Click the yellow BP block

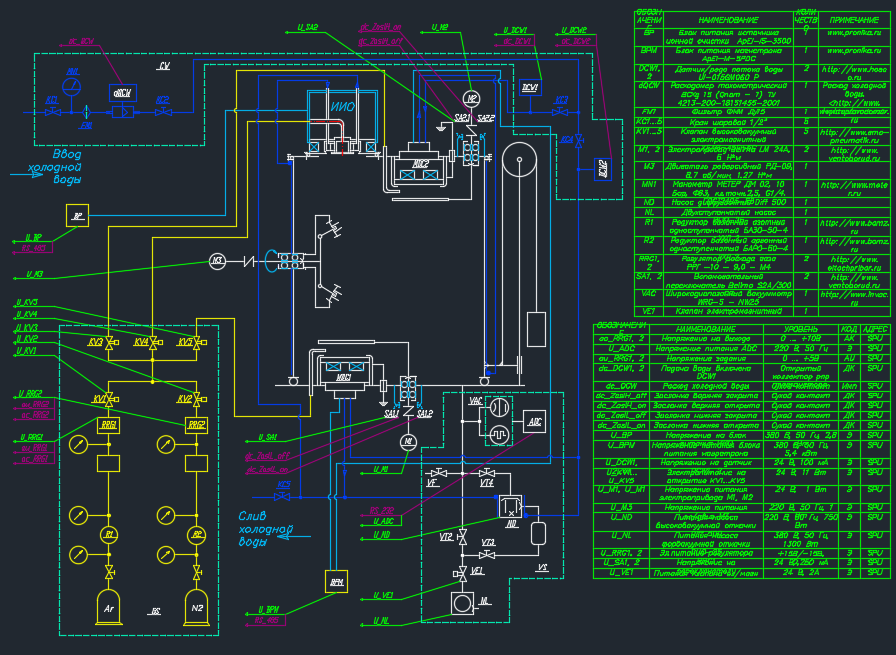77,215
